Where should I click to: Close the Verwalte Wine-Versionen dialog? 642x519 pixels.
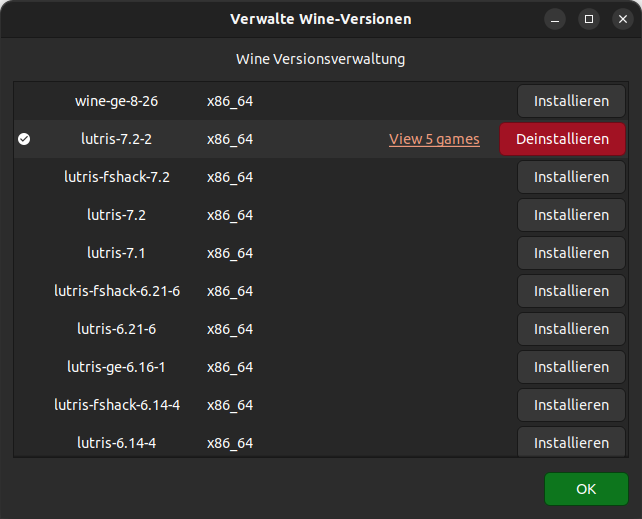click(623, 19)
